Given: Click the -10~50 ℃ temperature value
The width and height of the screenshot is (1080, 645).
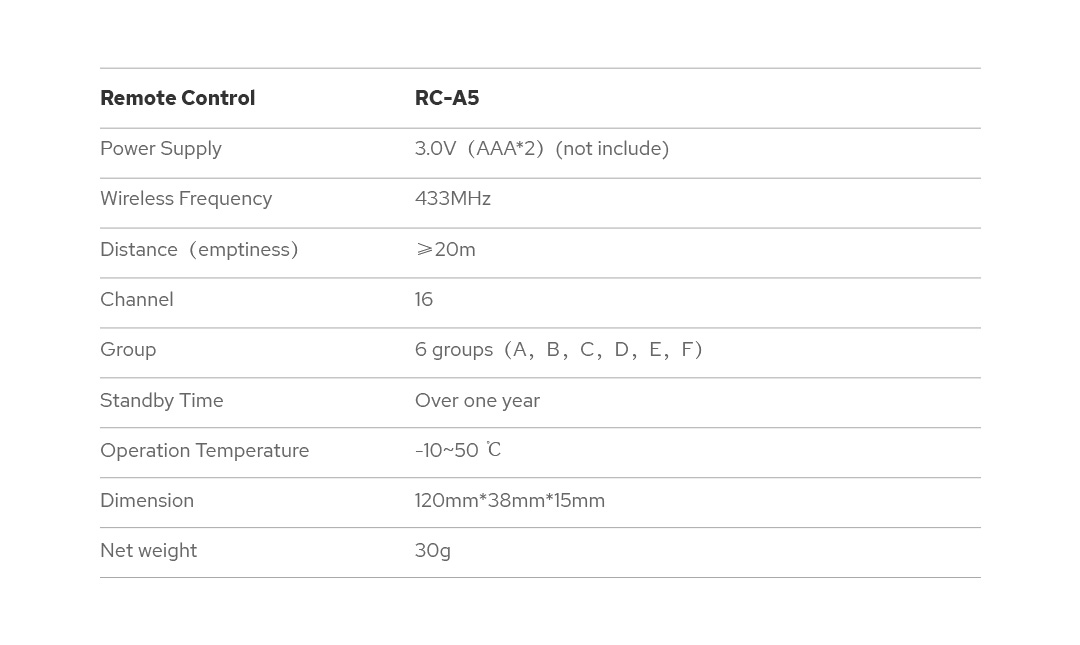Looking at the screenshot, I should (x=457, y=450).
